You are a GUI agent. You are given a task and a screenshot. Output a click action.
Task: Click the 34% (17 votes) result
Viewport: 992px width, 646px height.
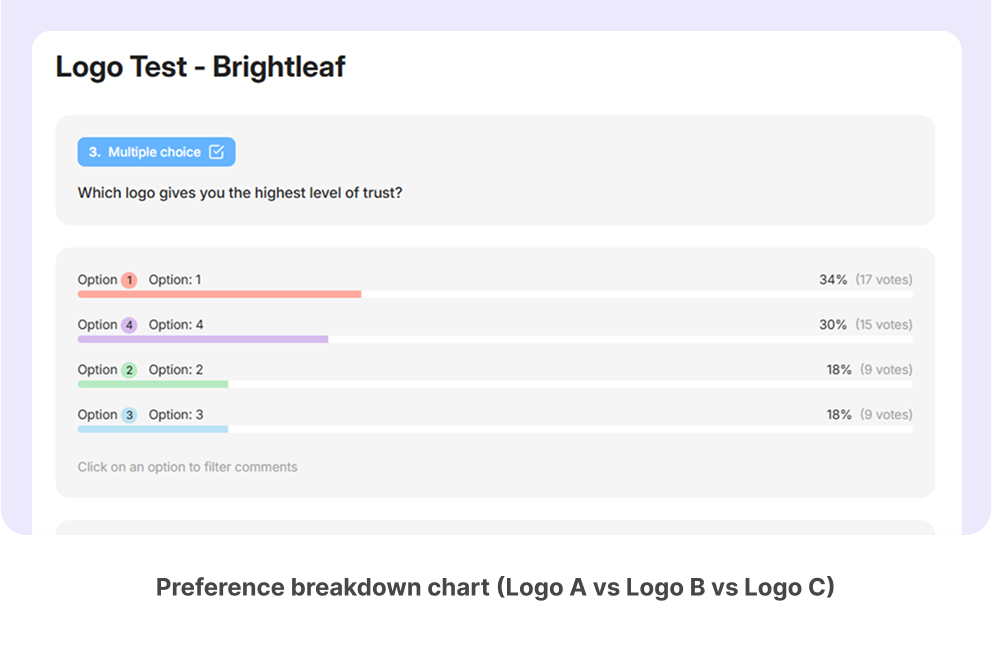(865, 280)
